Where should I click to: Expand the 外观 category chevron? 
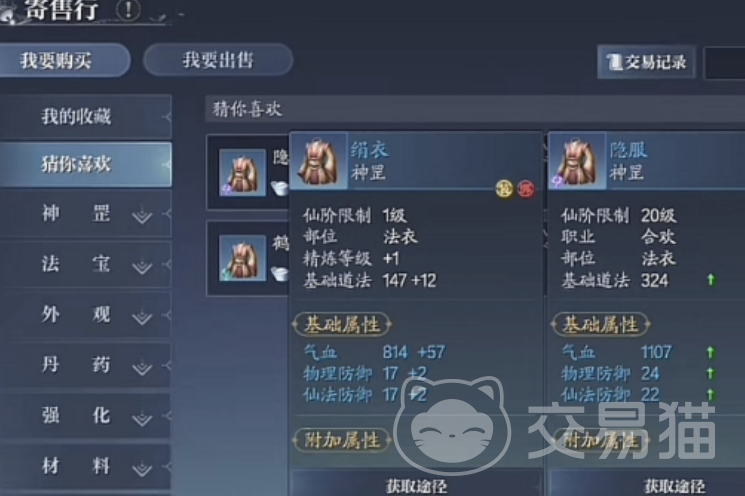click(142, 316)
